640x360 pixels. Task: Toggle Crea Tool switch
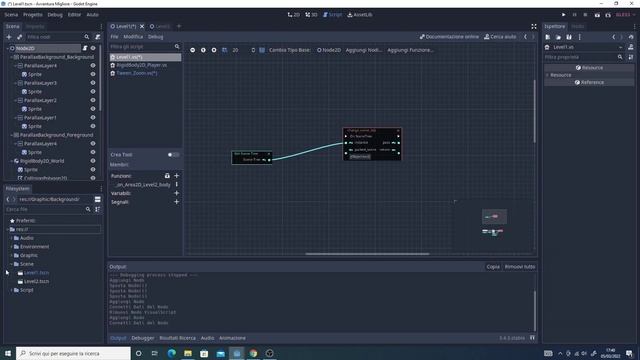click(173, 155)
